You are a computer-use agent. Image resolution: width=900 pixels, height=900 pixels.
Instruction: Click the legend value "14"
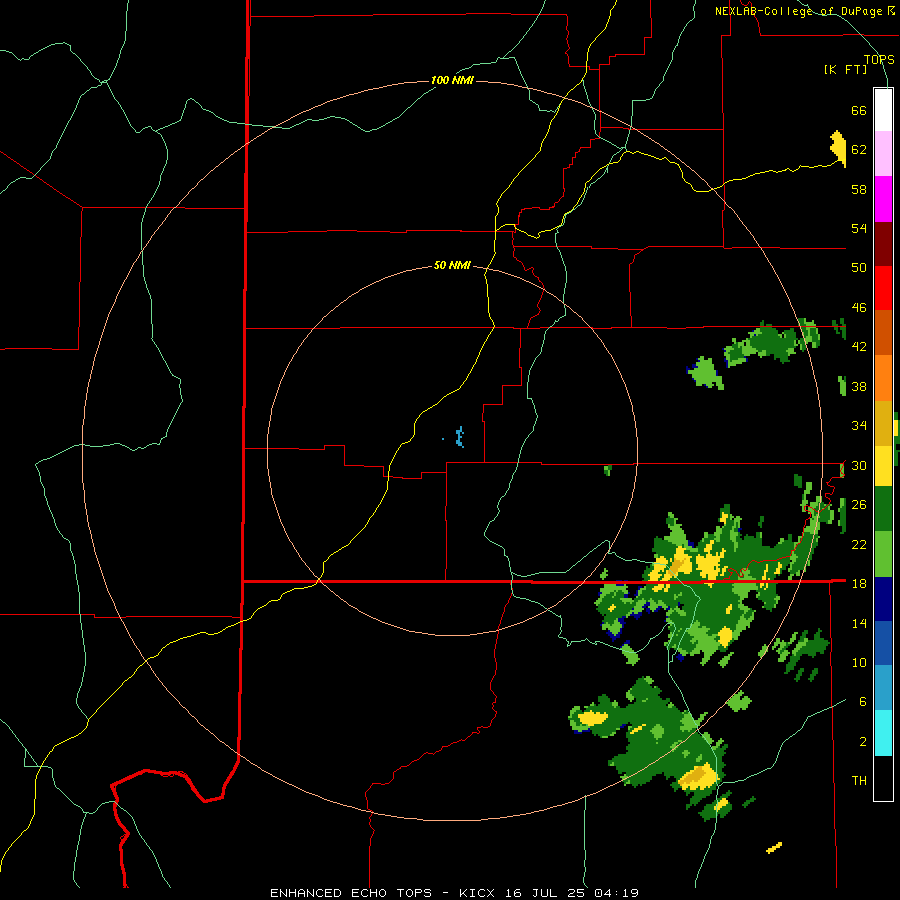coord(859,623)
